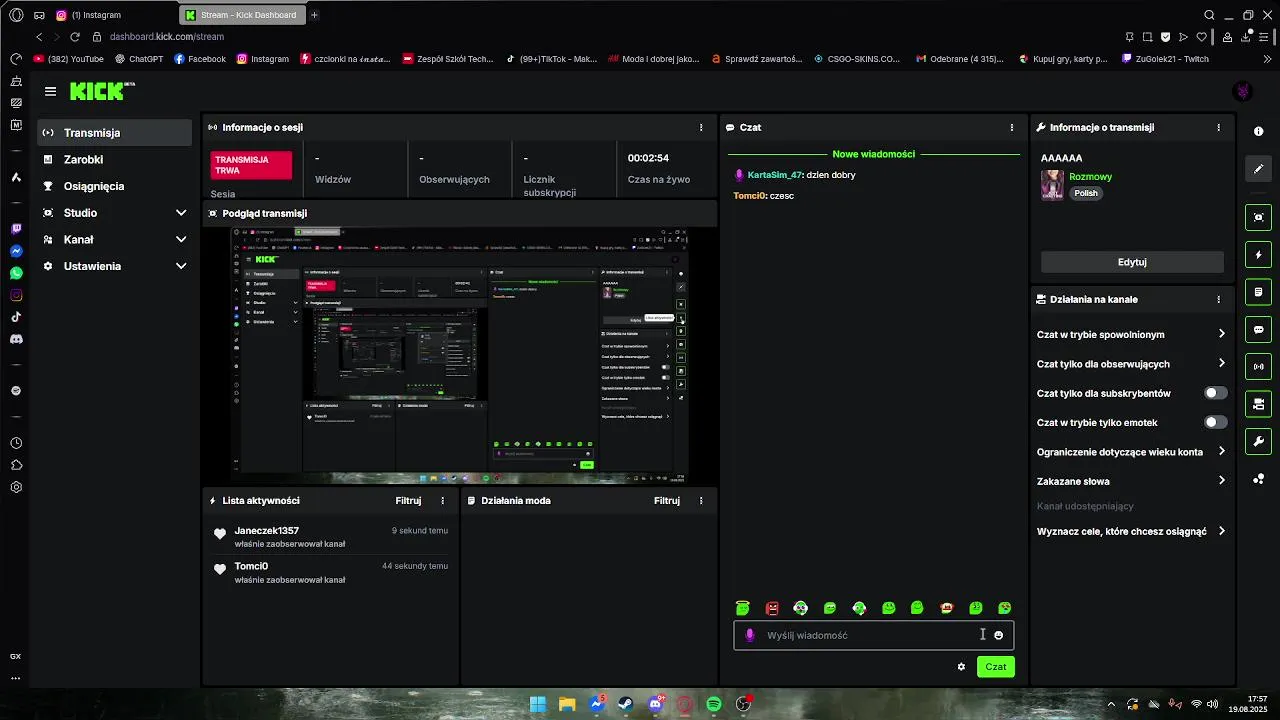Click the Kick logo

click(x=102, y=91)
